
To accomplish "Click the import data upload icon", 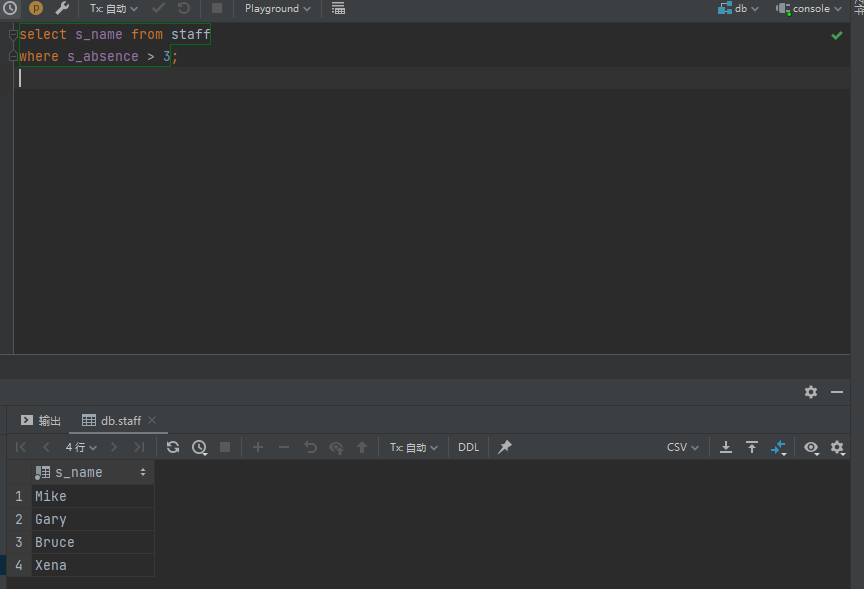I will click(752, 447).
